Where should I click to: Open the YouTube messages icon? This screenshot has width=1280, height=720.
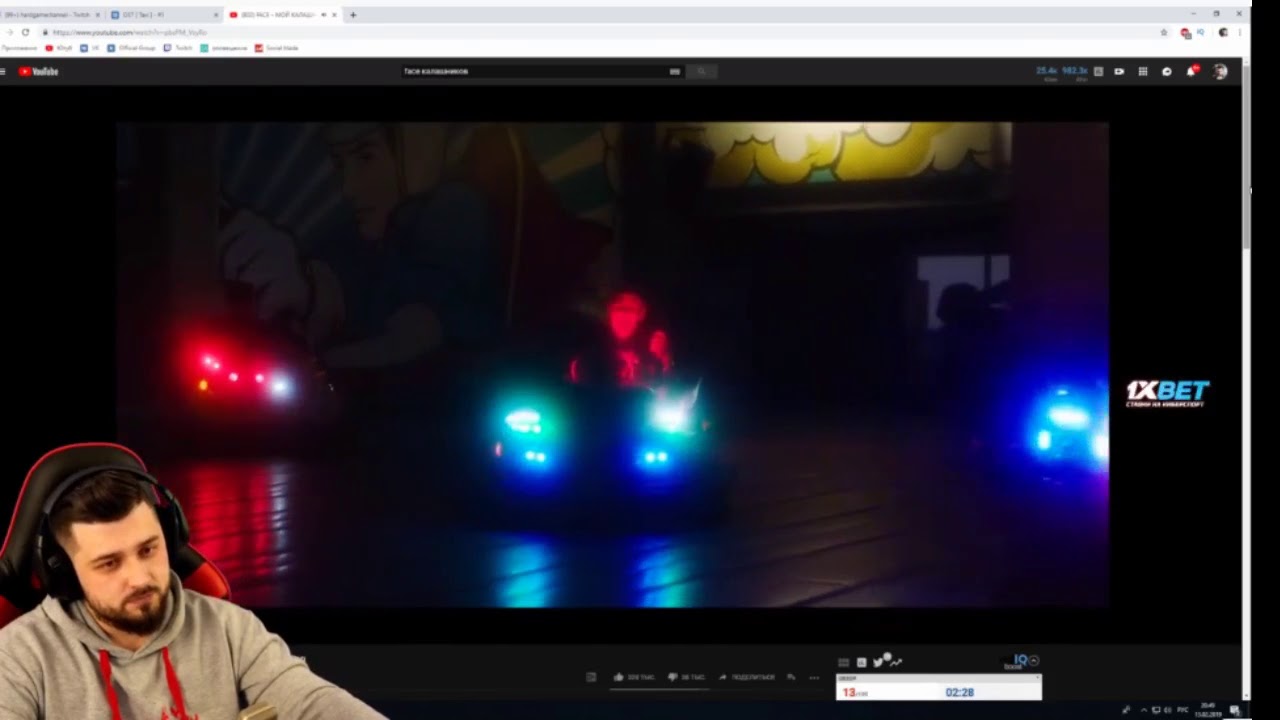(1167, 71)
